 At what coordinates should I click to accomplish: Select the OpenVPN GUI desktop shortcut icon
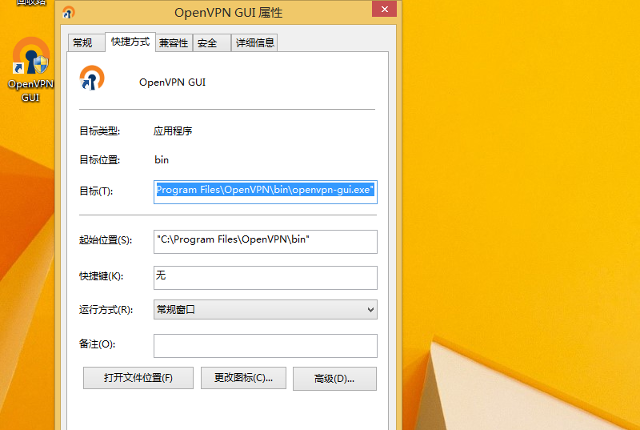pos(31,69)
